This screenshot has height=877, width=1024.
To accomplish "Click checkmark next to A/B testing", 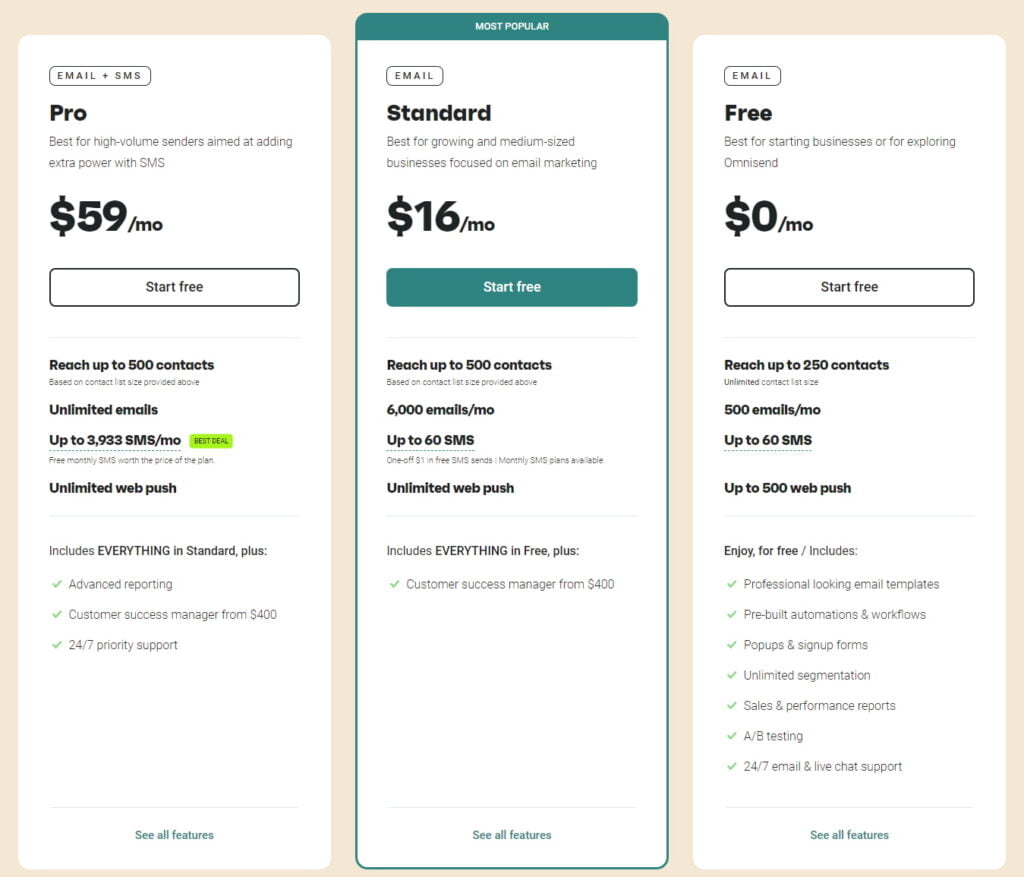I will 731,736.
